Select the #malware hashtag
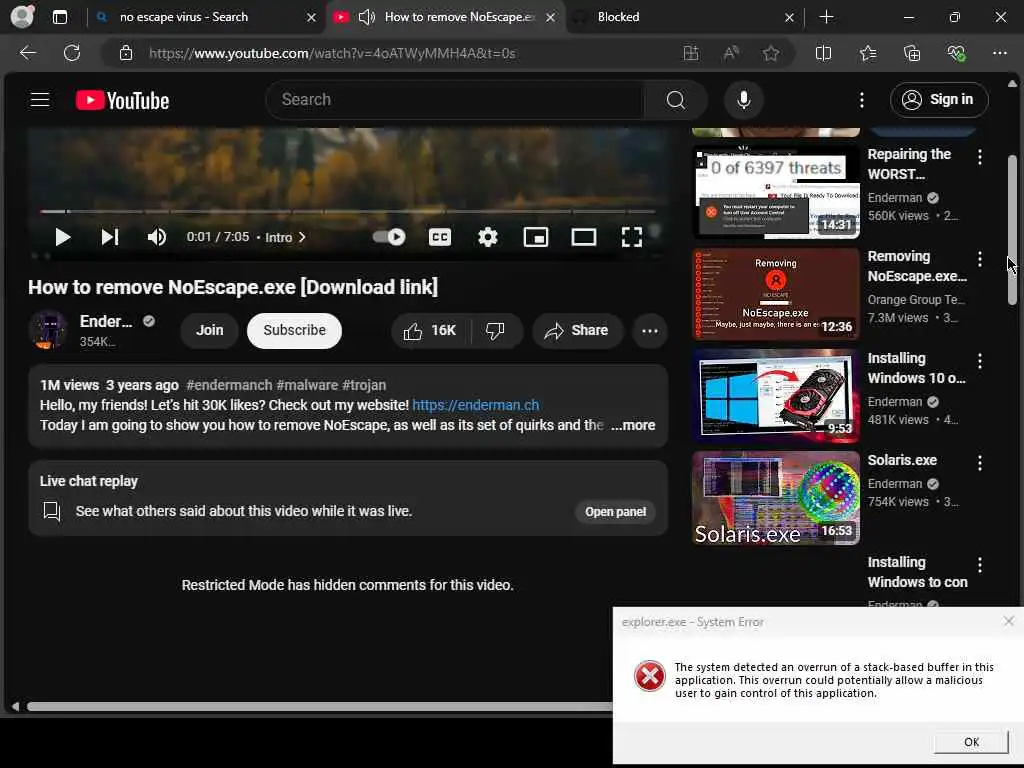This screenshot has height=768, width=1024. (307, 385)
